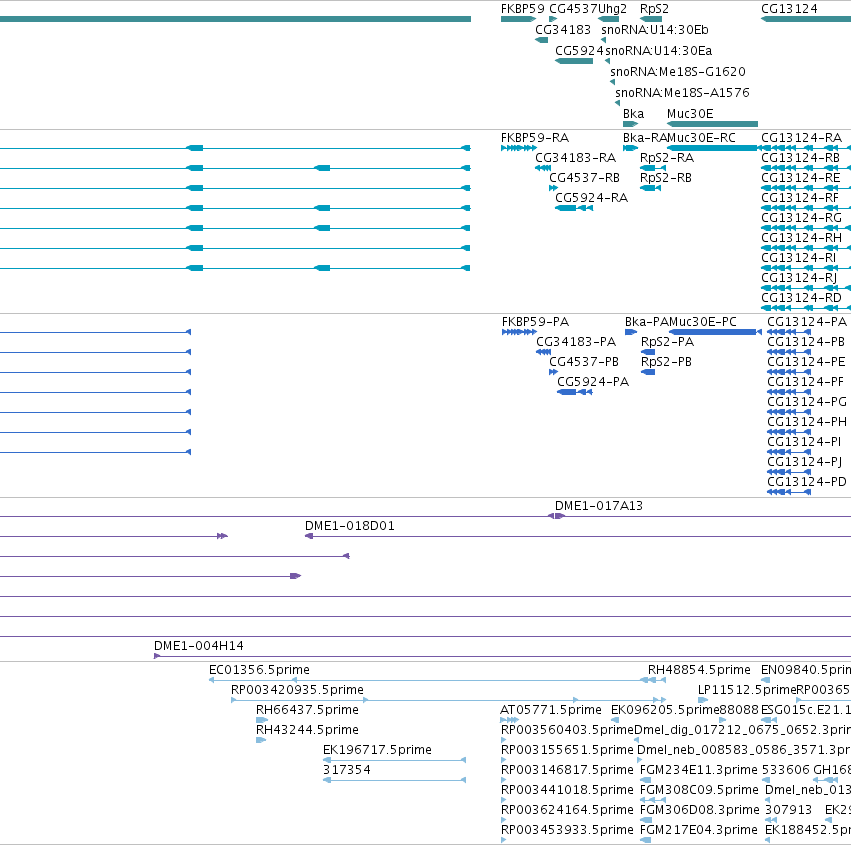The image size is (851, 845).
Task: Click the Bka gene label
Action: click(x=633, y=114)
